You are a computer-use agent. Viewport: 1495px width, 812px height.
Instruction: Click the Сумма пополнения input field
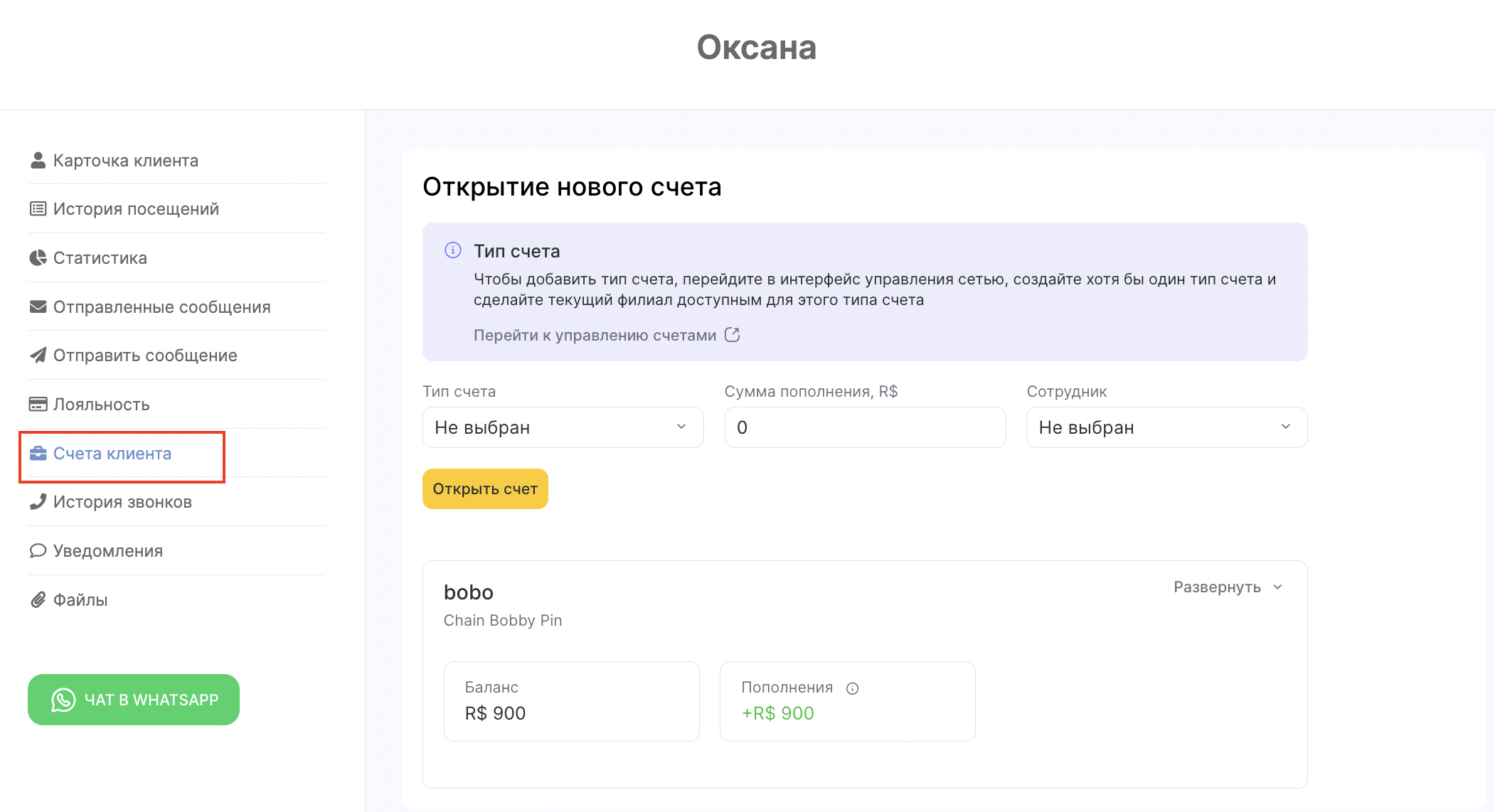865,427
